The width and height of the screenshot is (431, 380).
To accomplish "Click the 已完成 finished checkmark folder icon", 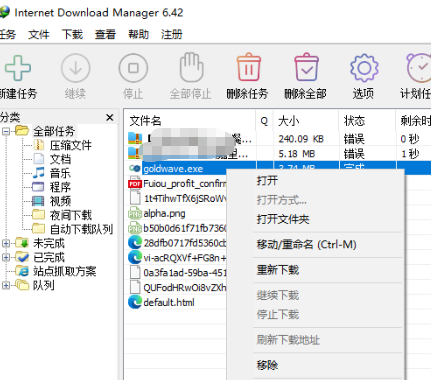I will pyautogui.click(x=22, y=257).
